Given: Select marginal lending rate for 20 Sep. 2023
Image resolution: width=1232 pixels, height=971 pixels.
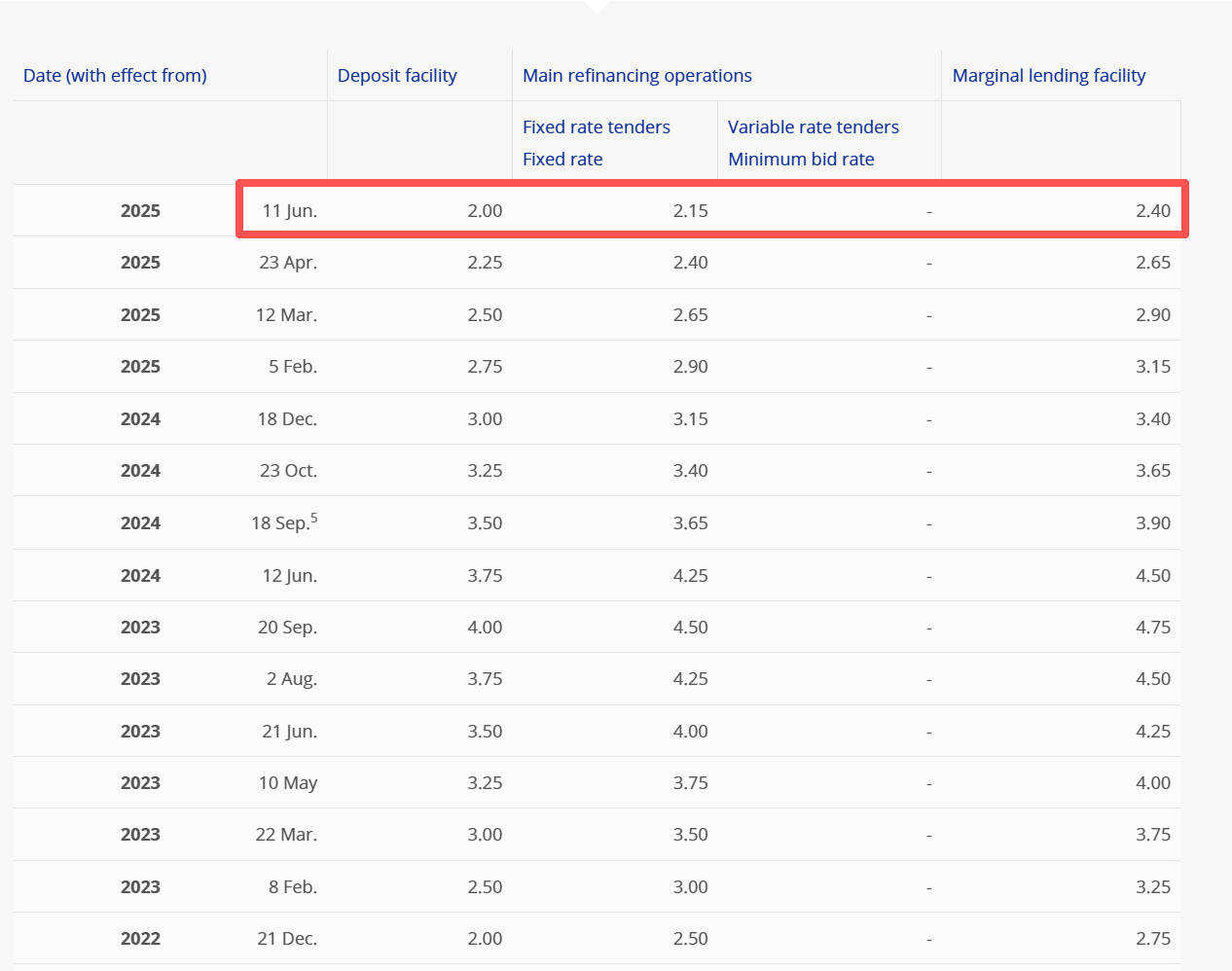Looking at the screenshot, I should click(x=1152, y=628).
